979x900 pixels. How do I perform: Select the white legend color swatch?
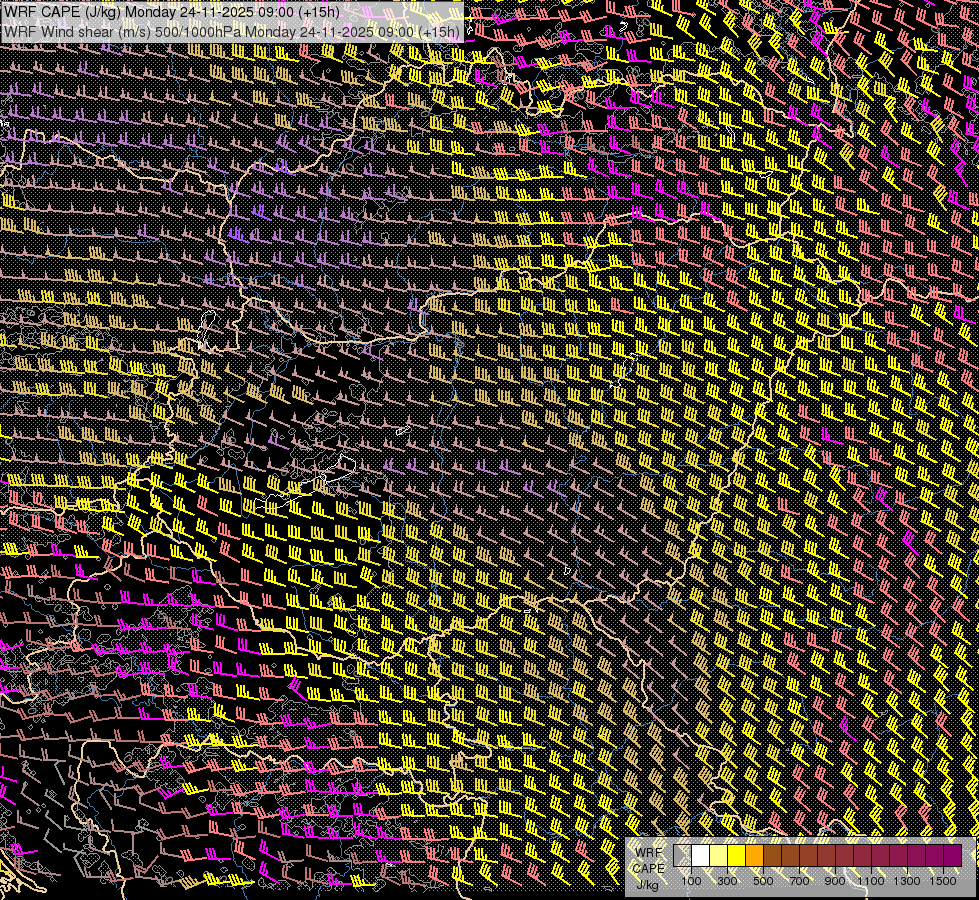pyautogui.click(x=701, y=855)
